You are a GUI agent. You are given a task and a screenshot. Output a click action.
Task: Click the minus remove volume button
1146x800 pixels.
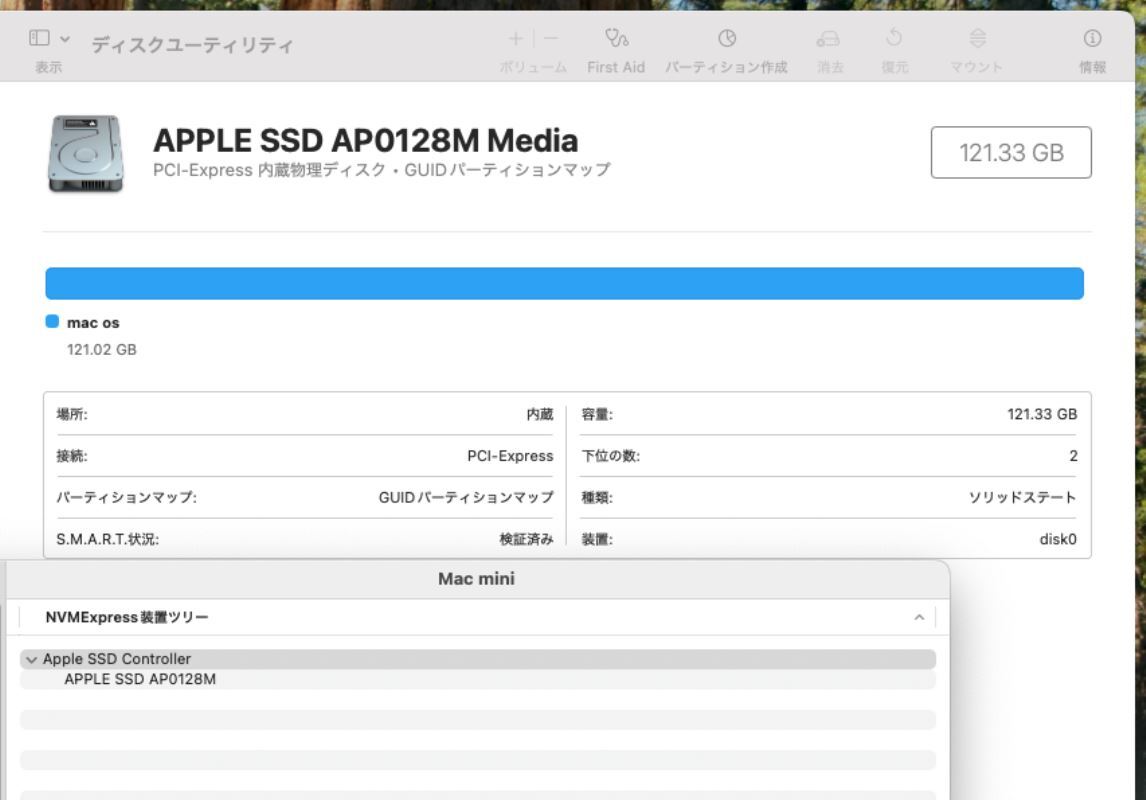point(551,39)
